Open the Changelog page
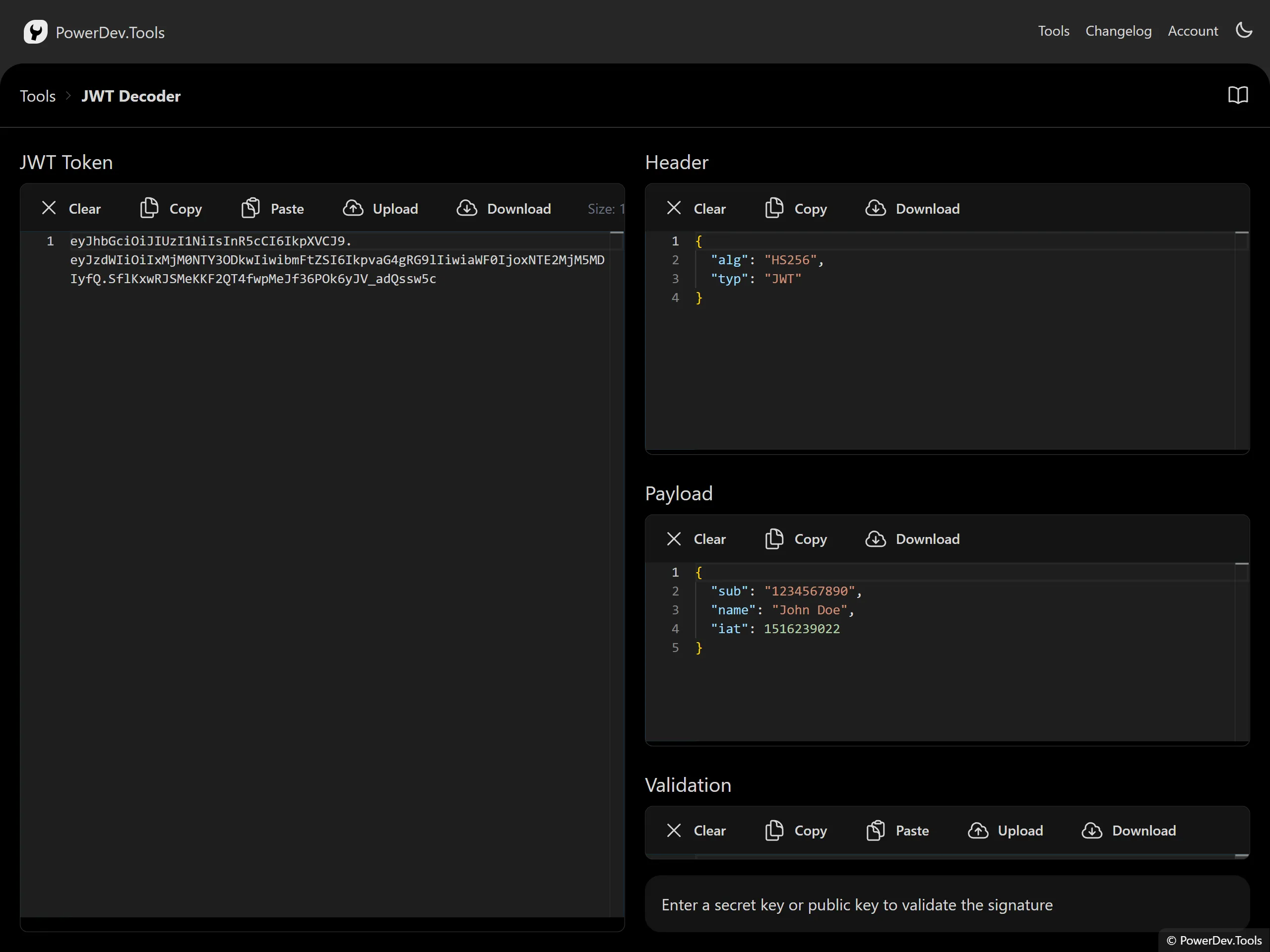Screen dimensions: 1270x952 (1118, 31)
